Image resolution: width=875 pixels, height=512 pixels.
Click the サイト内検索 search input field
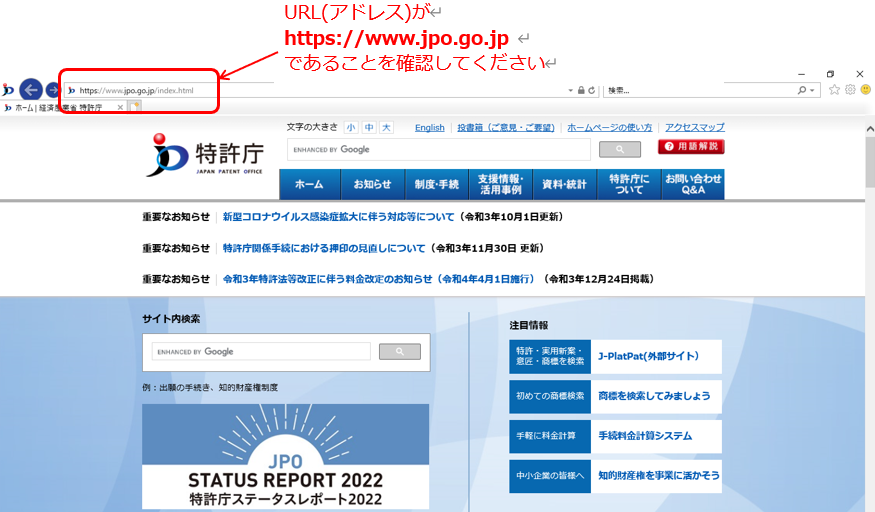(x=262, y=352)
